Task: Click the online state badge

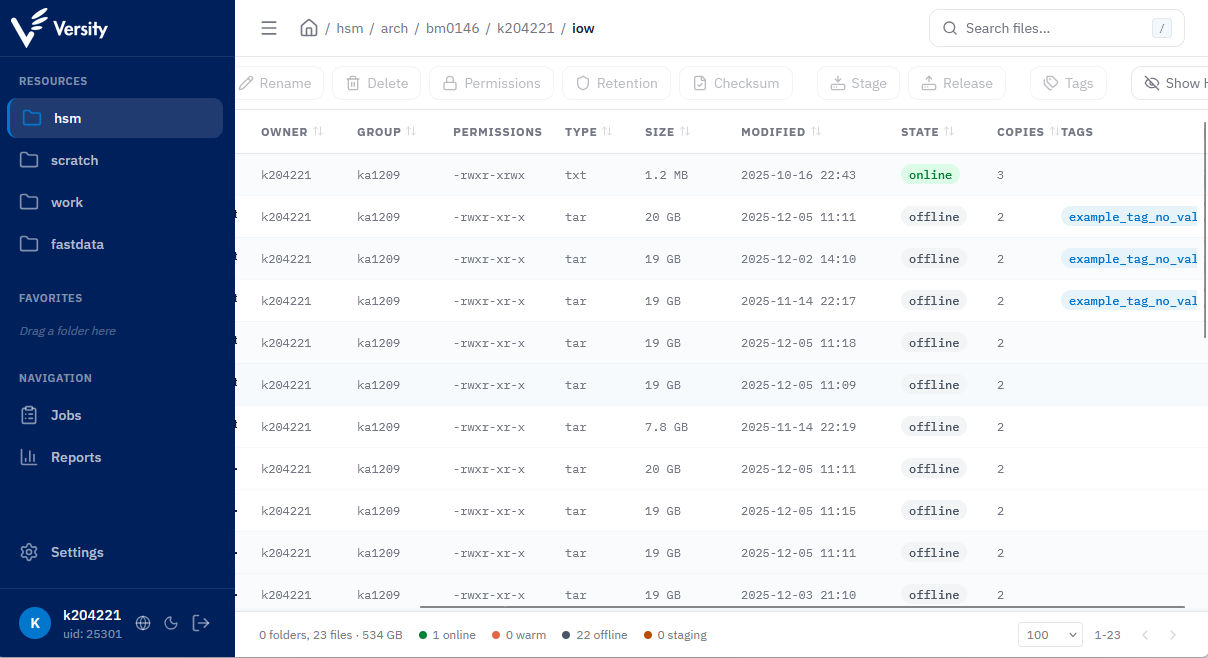Action: click(930, 175)
